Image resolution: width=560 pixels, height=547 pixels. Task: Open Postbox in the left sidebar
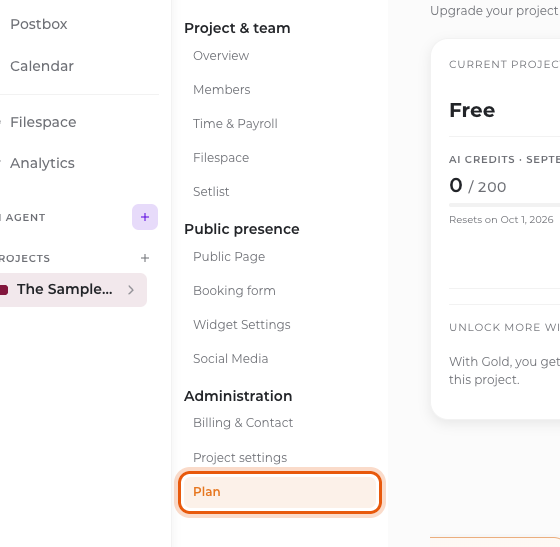(39, 24)
